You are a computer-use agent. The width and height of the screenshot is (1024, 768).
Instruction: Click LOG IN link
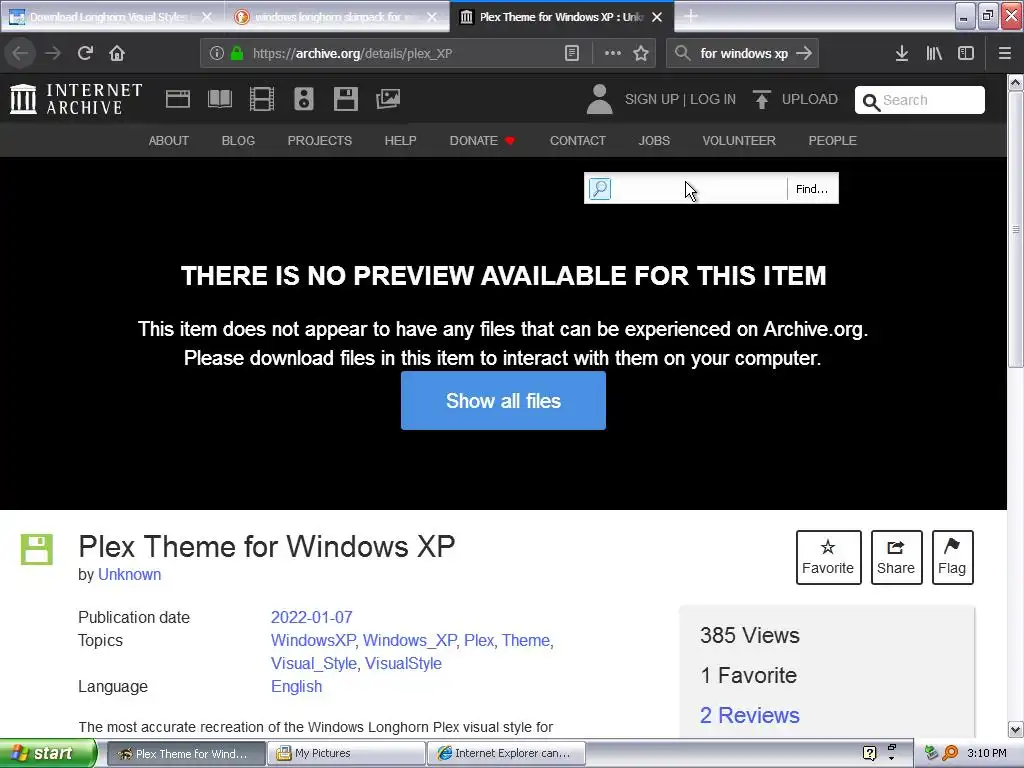[x=713, y=99]
